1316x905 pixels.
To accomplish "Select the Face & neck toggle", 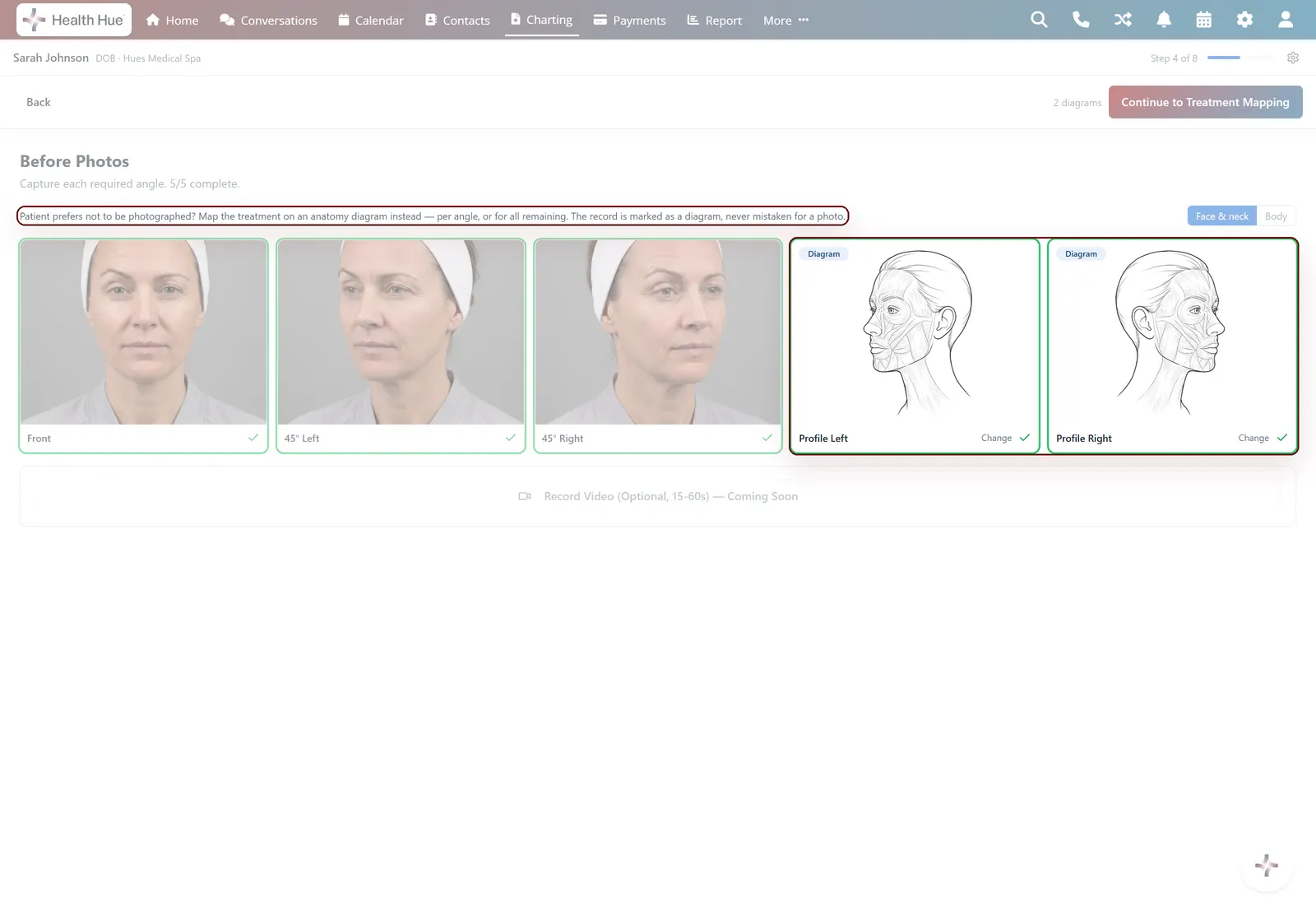I will (1221, 216).
